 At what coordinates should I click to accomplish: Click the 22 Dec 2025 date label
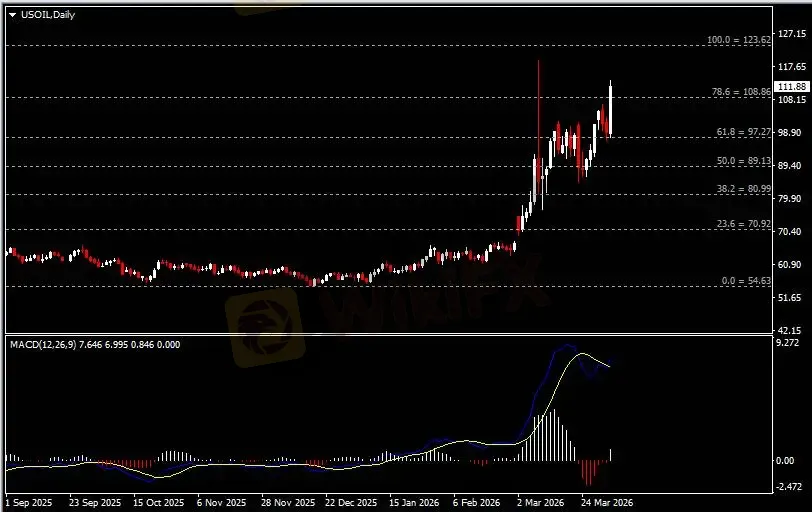click(x=351, y=503)
